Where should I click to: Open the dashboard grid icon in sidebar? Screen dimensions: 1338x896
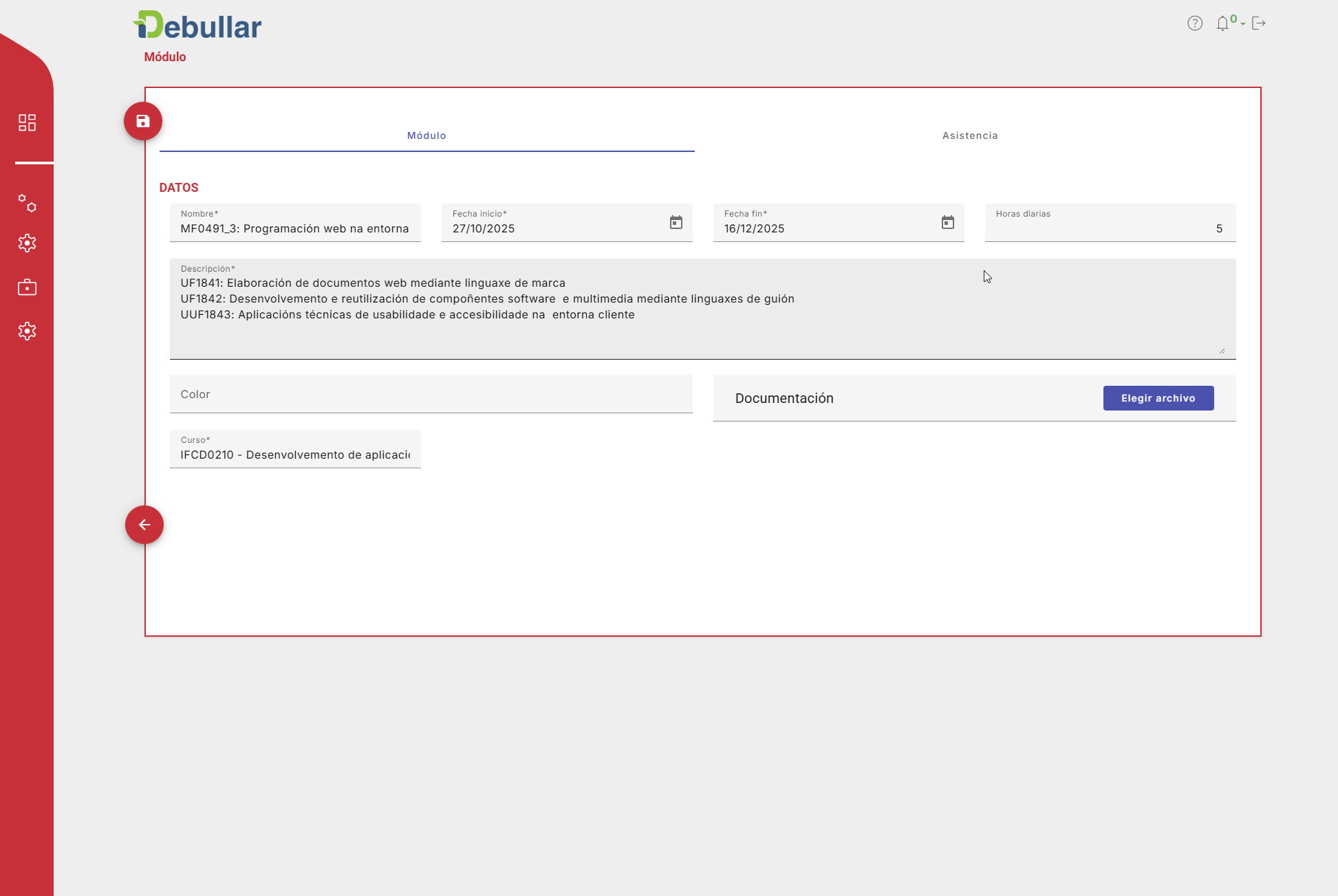pos(27,122)
